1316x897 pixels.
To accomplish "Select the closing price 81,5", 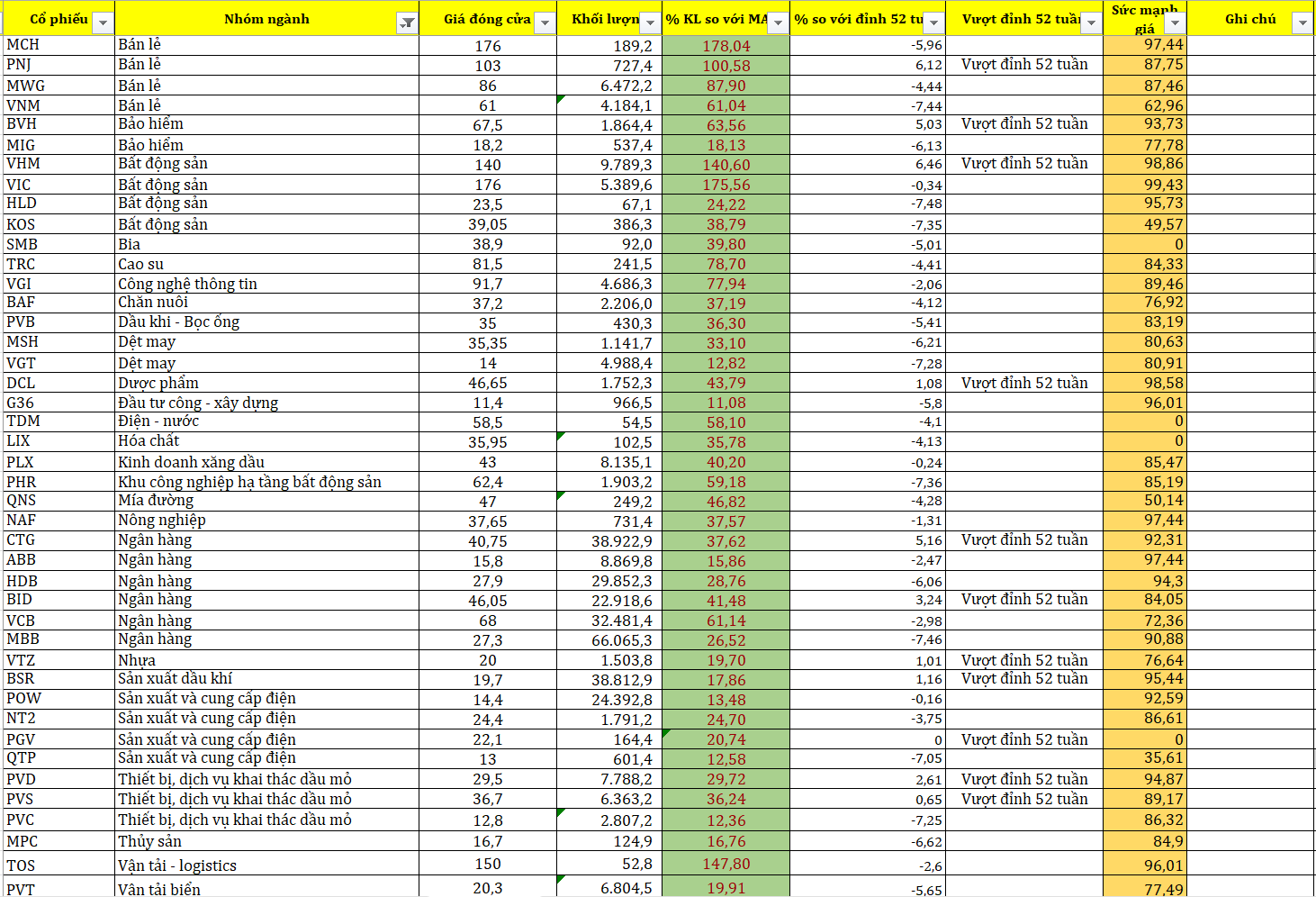I will pos(488,264).
